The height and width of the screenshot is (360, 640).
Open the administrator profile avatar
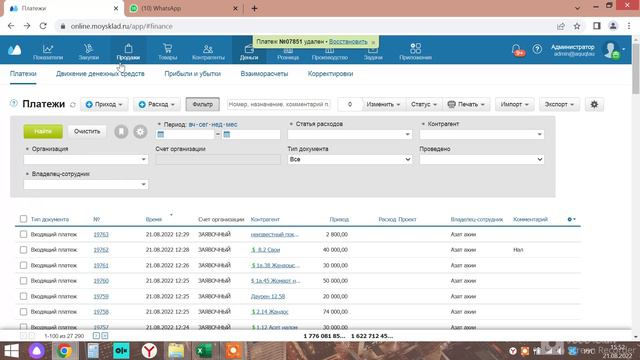pyautogui.click(x=611, y=50)
